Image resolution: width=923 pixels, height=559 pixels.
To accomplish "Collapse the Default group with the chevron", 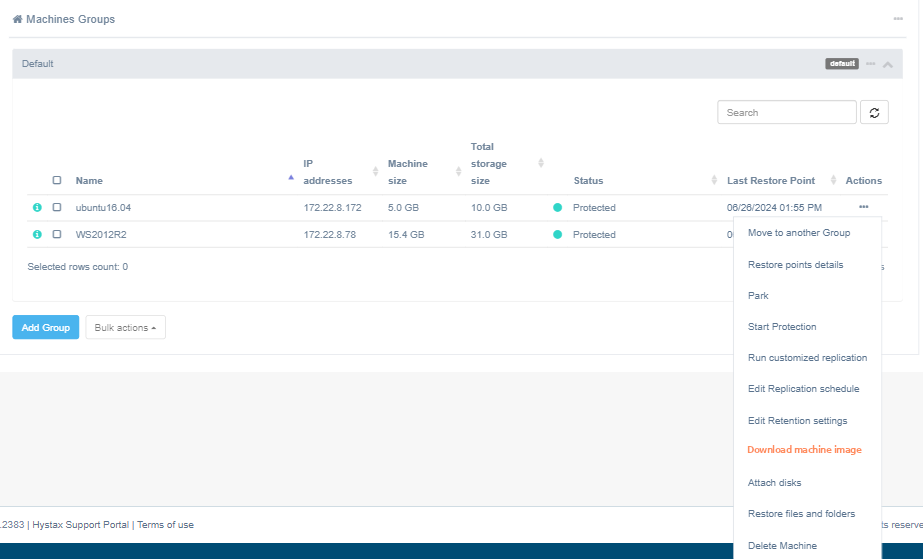I will (x=888, y=64).
